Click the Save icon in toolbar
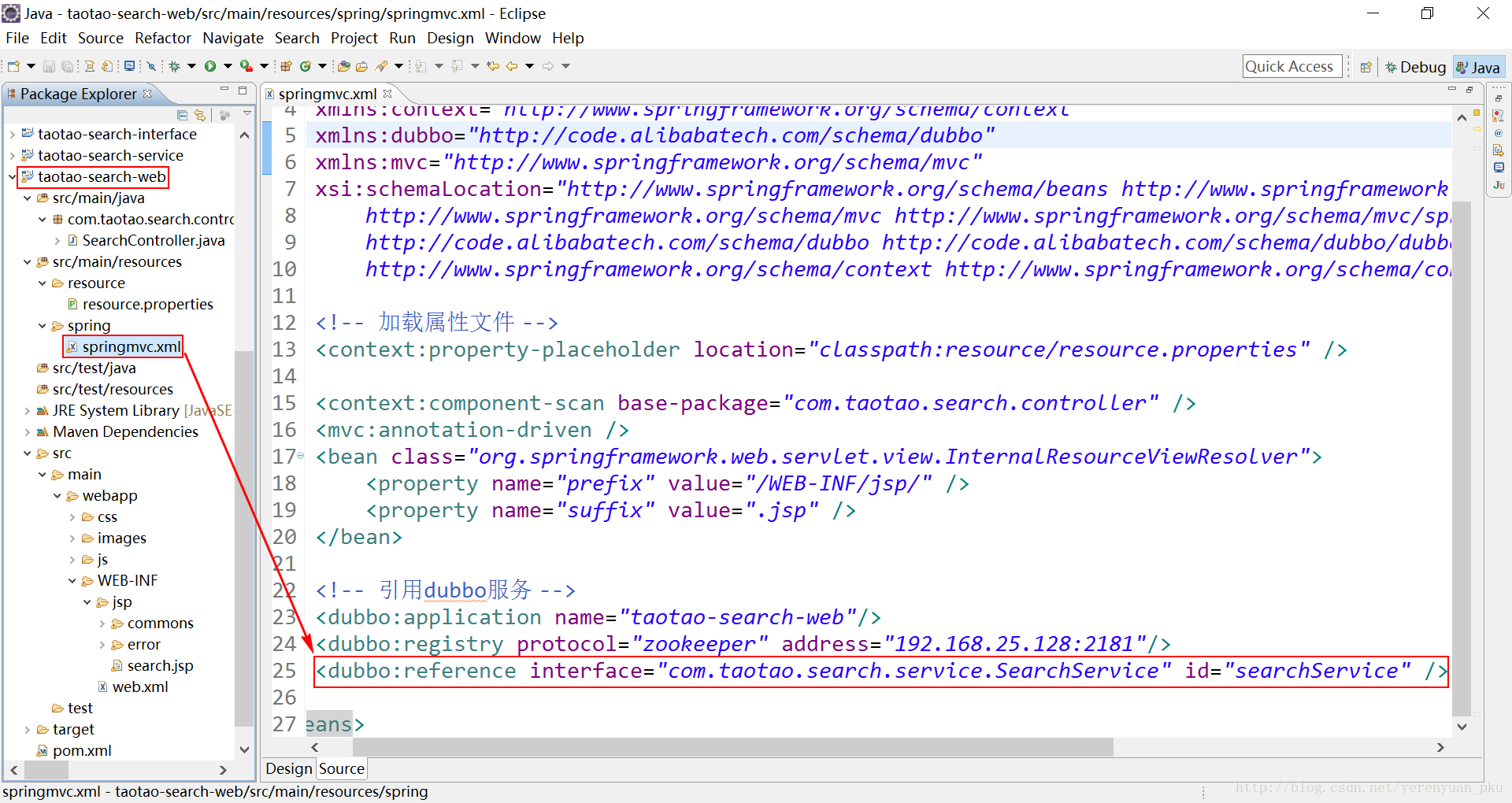 49,67
